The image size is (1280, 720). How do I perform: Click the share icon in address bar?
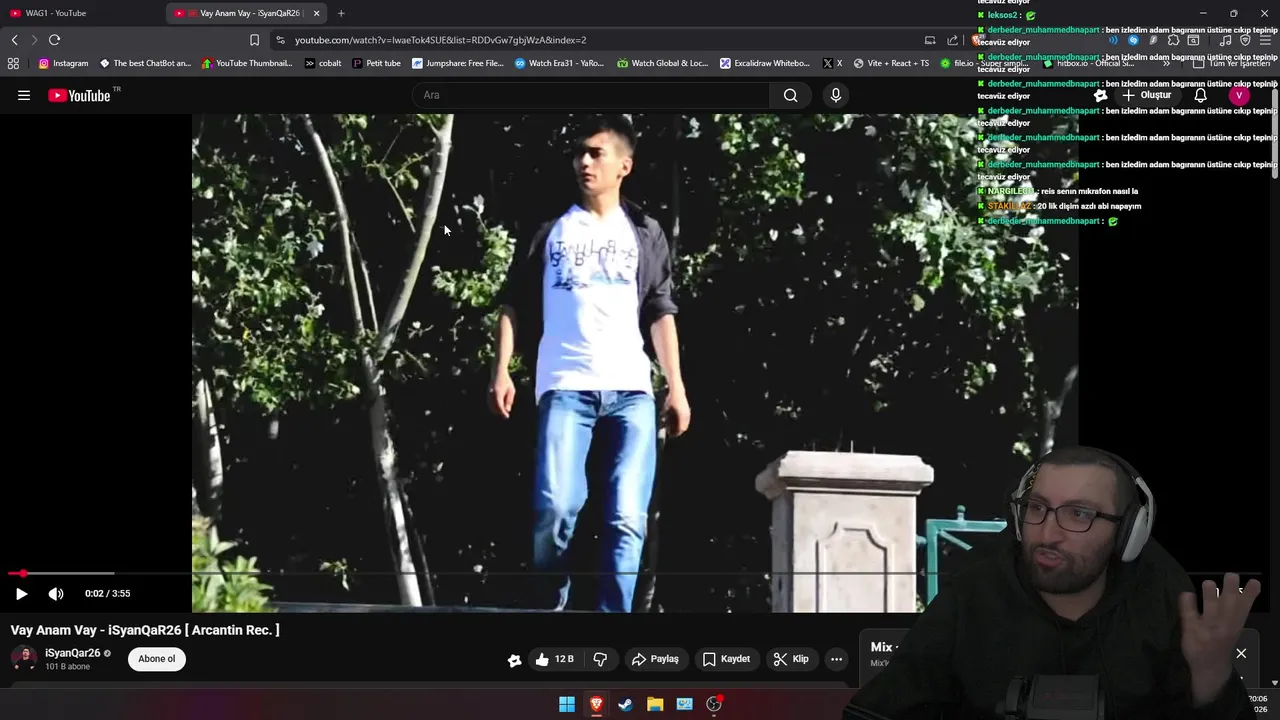click(x=952, y=40)
